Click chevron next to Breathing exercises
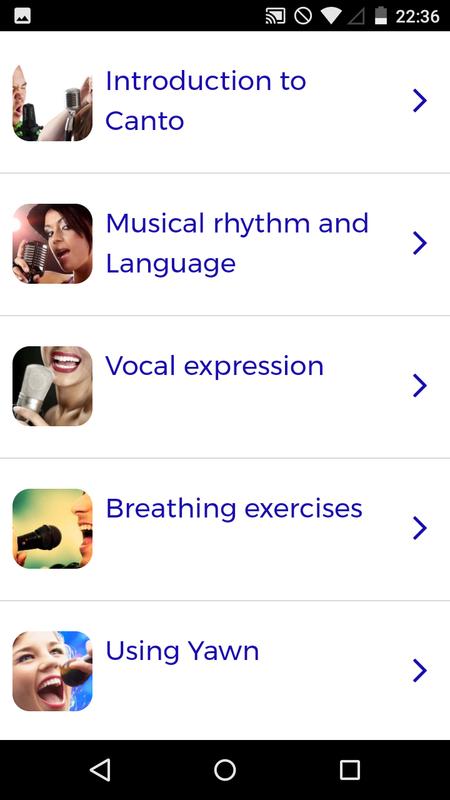The image size is (450, 800). (419, 528)
